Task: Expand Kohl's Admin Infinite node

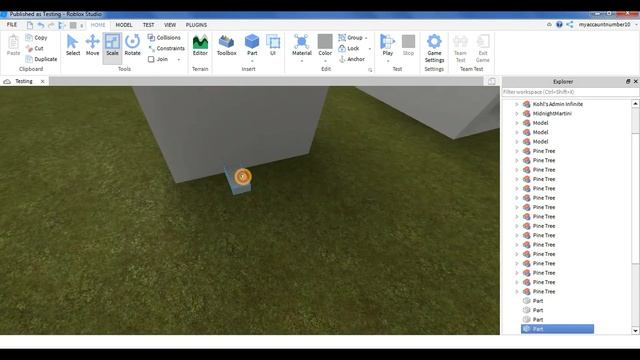Action: tap(517, 104)
